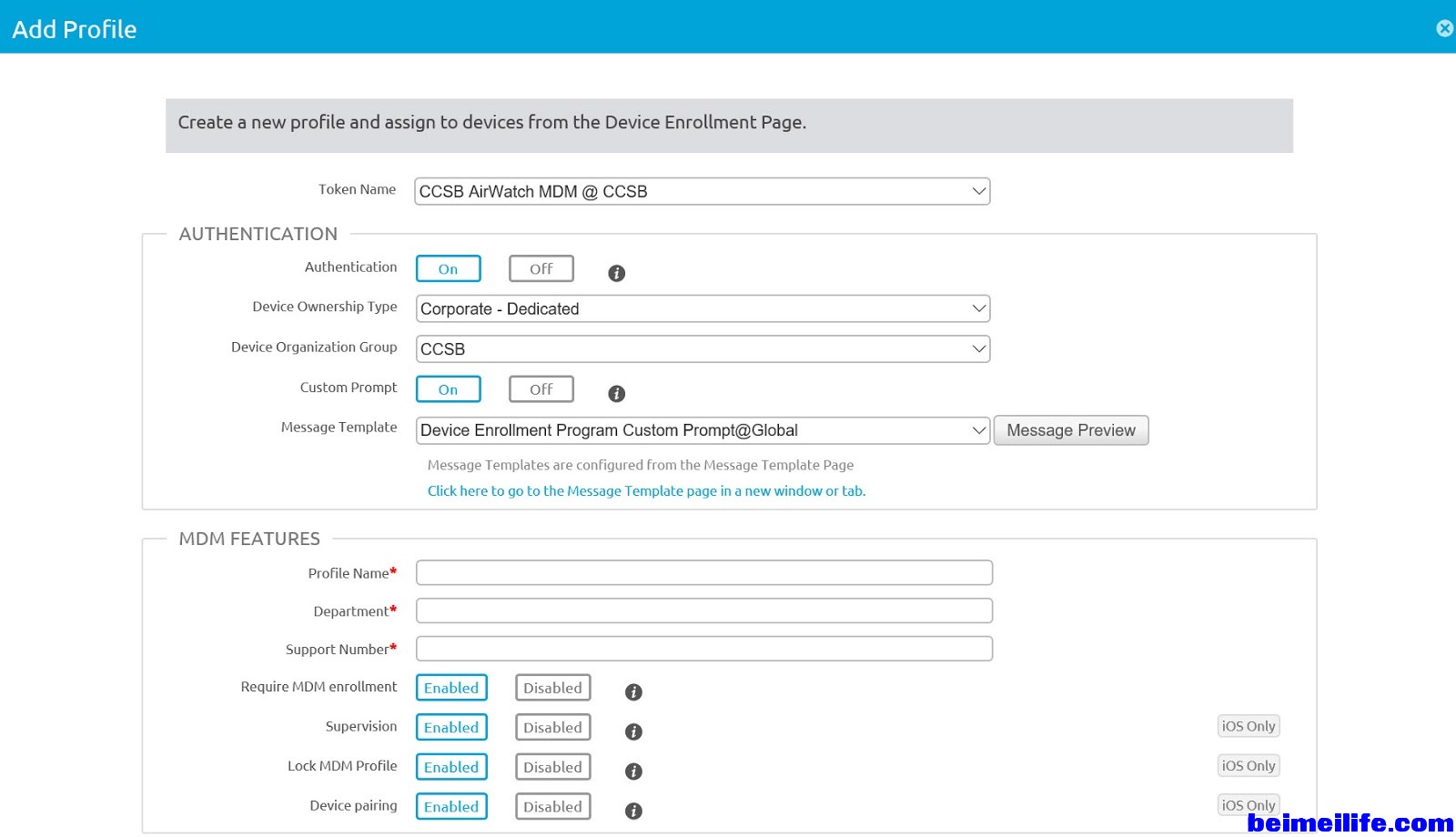Click the Profile Name text field
Viewport: 1456px width, 837px height.
pos(703,573)
